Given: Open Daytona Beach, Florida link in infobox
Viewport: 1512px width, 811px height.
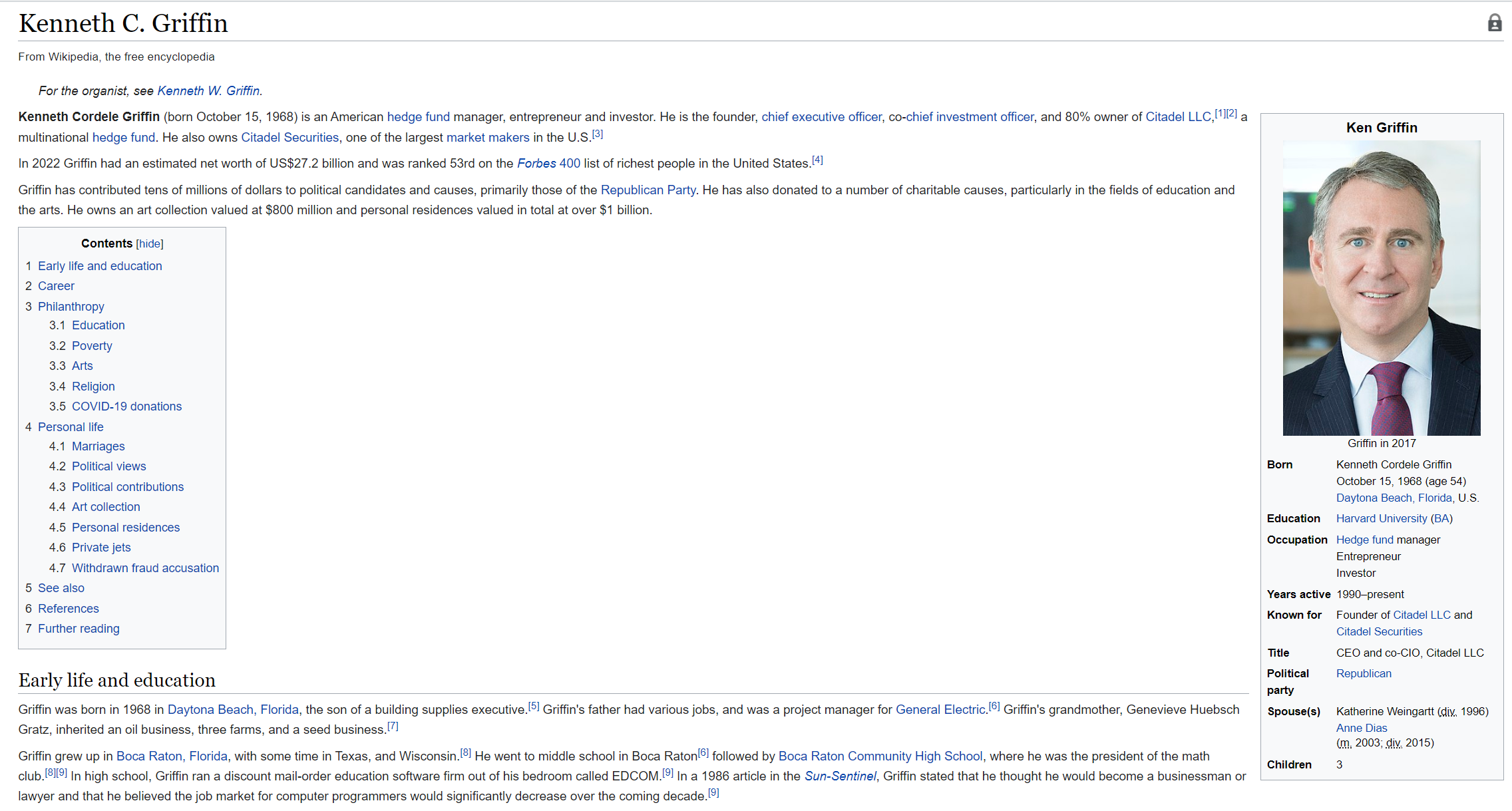Looking at the screenshot, I should [x=1394, y=498].
